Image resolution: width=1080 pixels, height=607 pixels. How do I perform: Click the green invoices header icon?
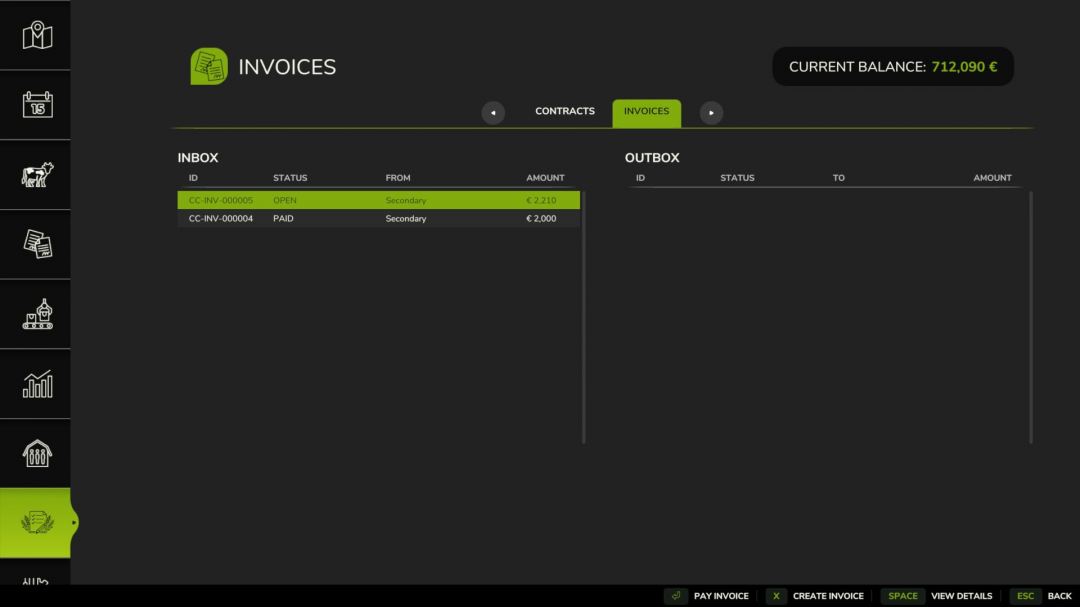tap(207, 65)
